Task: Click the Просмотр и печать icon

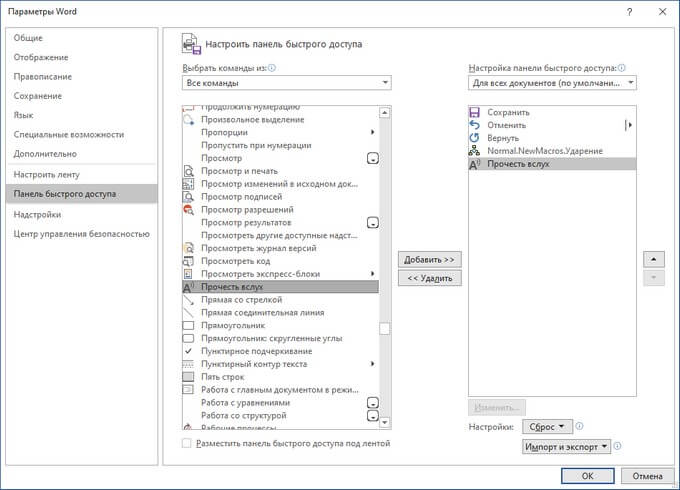Action: 189,171
